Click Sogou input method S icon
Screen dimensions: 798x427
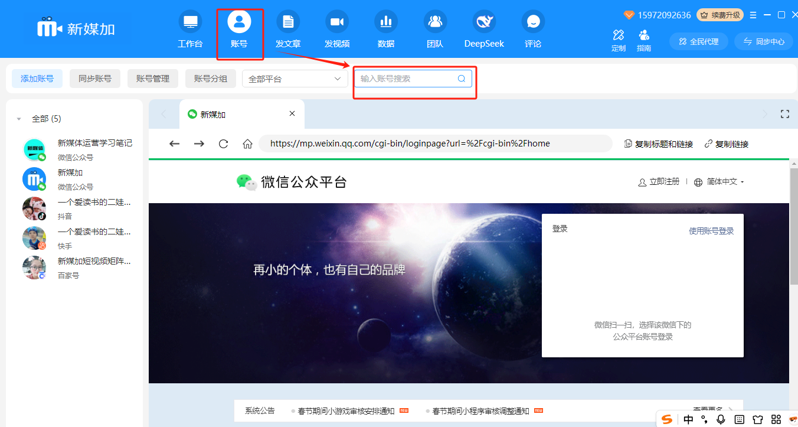667,419
